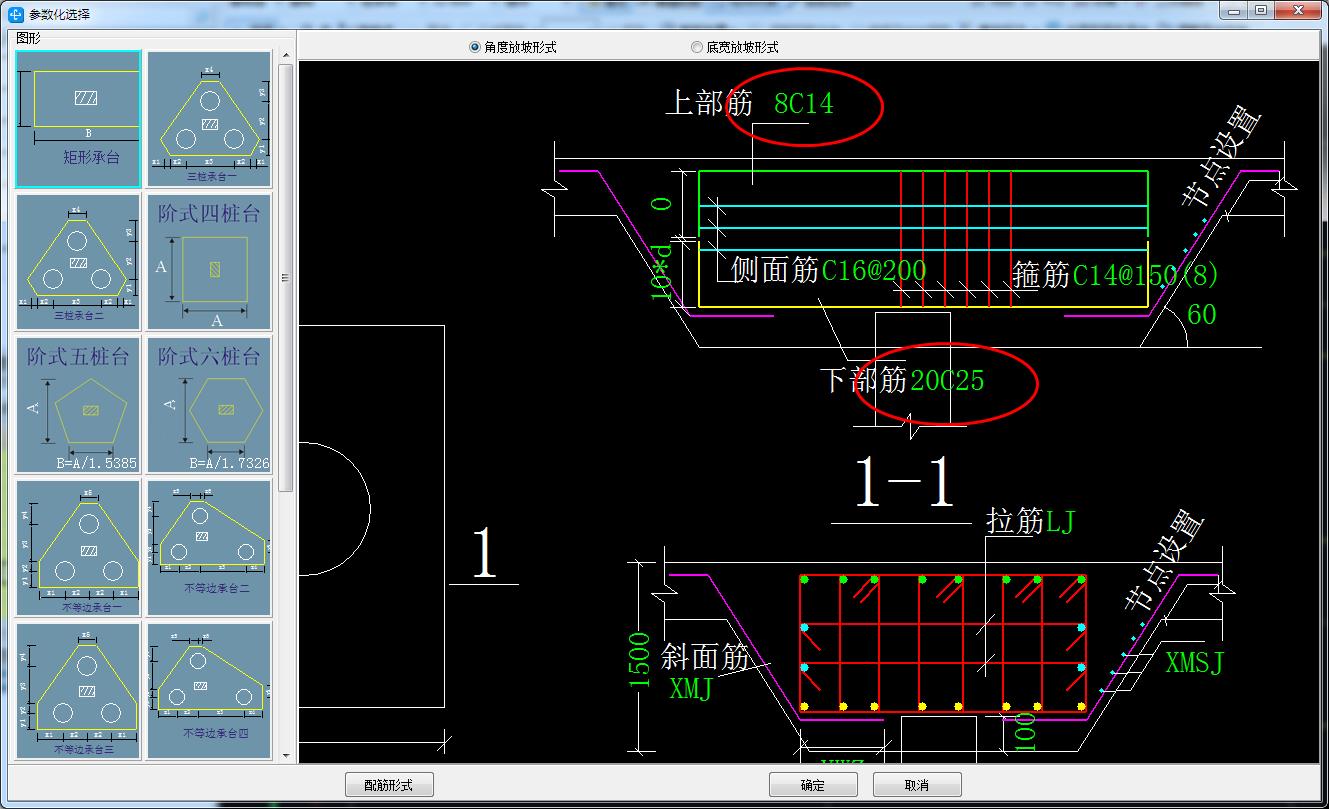
Task: Cancel the dialog with 取消
Action: [917, 785]
